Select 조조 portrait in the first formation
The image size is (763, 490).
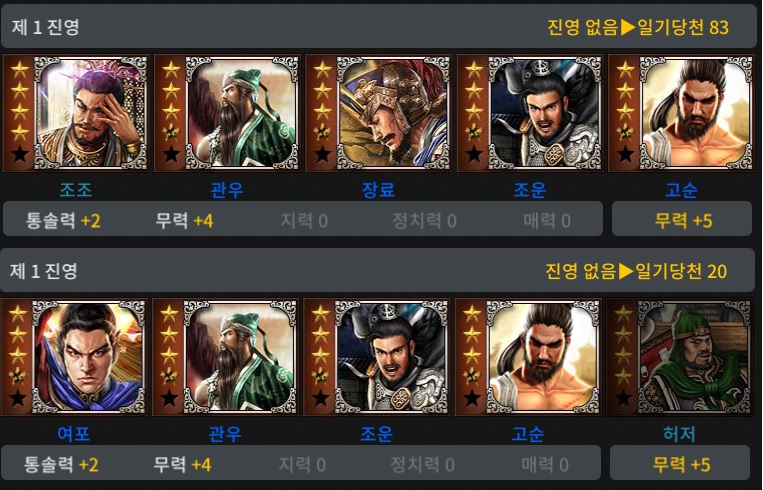click(91, 113)
